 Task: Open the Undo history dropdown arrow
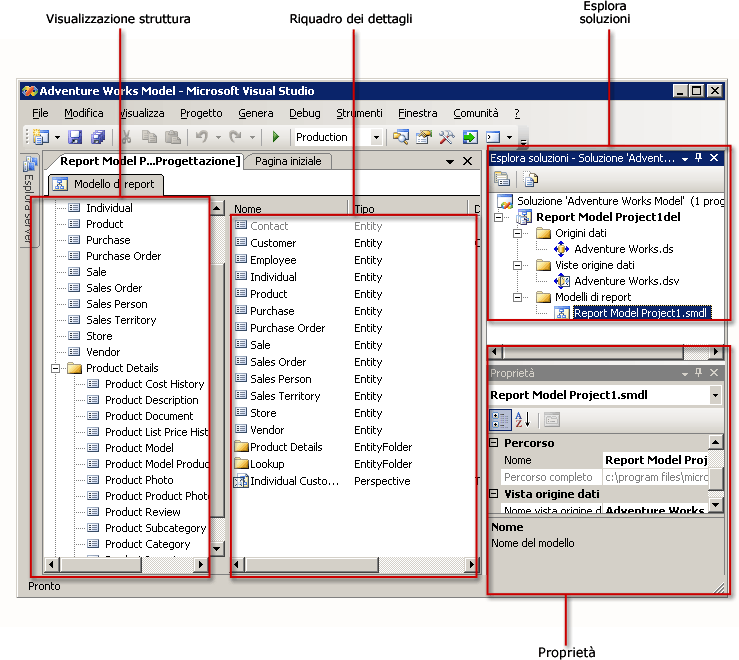point(218,138)
